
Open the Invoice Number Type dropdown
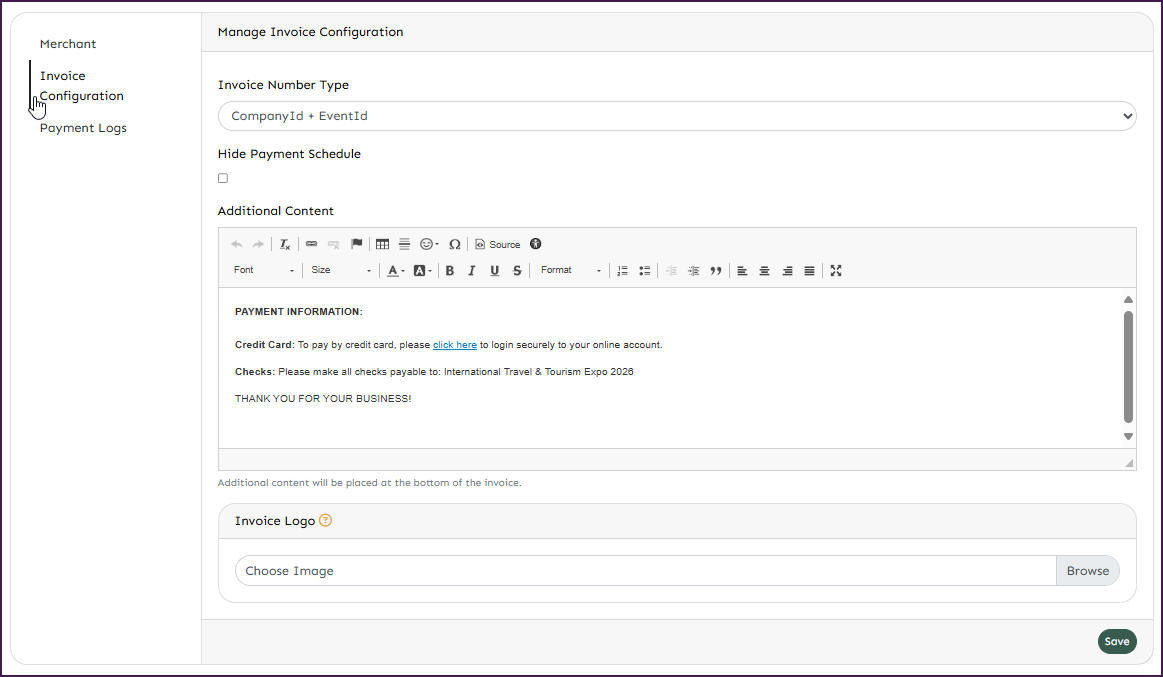(676, 116)
